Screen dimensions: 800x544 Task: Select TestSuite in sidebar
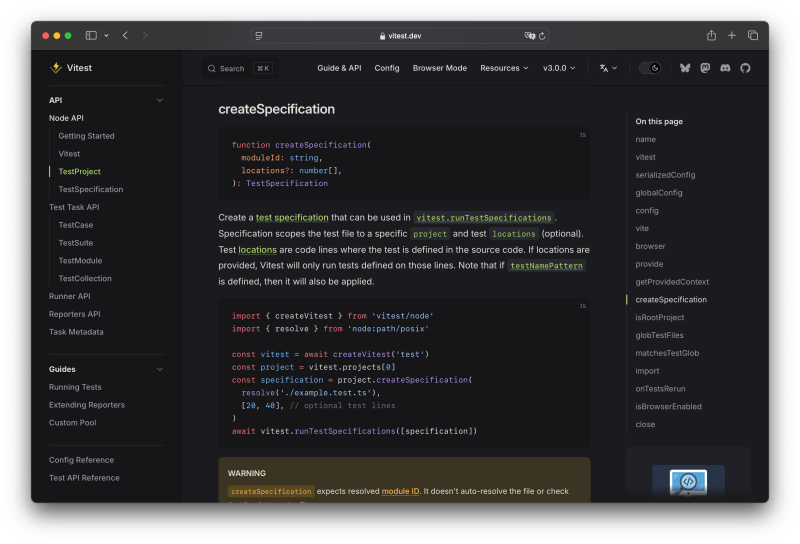tap(76, 243)
